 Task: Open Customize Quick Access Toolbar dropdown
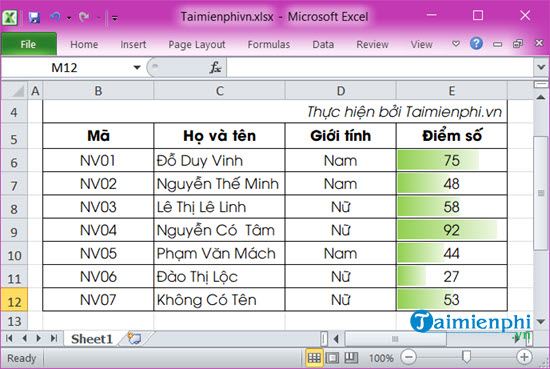pos(115,18)
